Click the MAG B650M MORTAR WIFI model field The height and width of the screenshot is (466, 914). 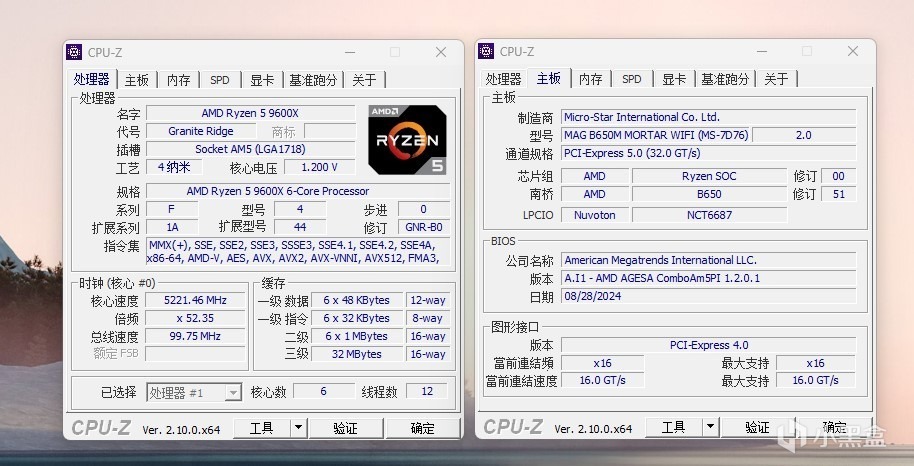pyautogui.click(x=656, y=135)
